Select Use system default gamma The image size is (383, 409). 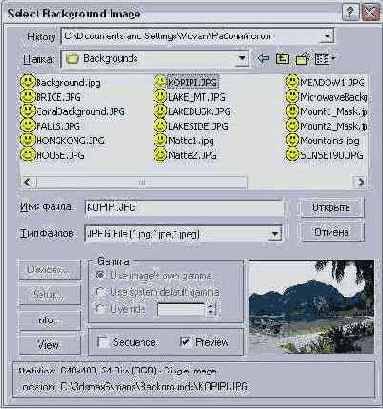pyautogui.click(x=100, y=292)
